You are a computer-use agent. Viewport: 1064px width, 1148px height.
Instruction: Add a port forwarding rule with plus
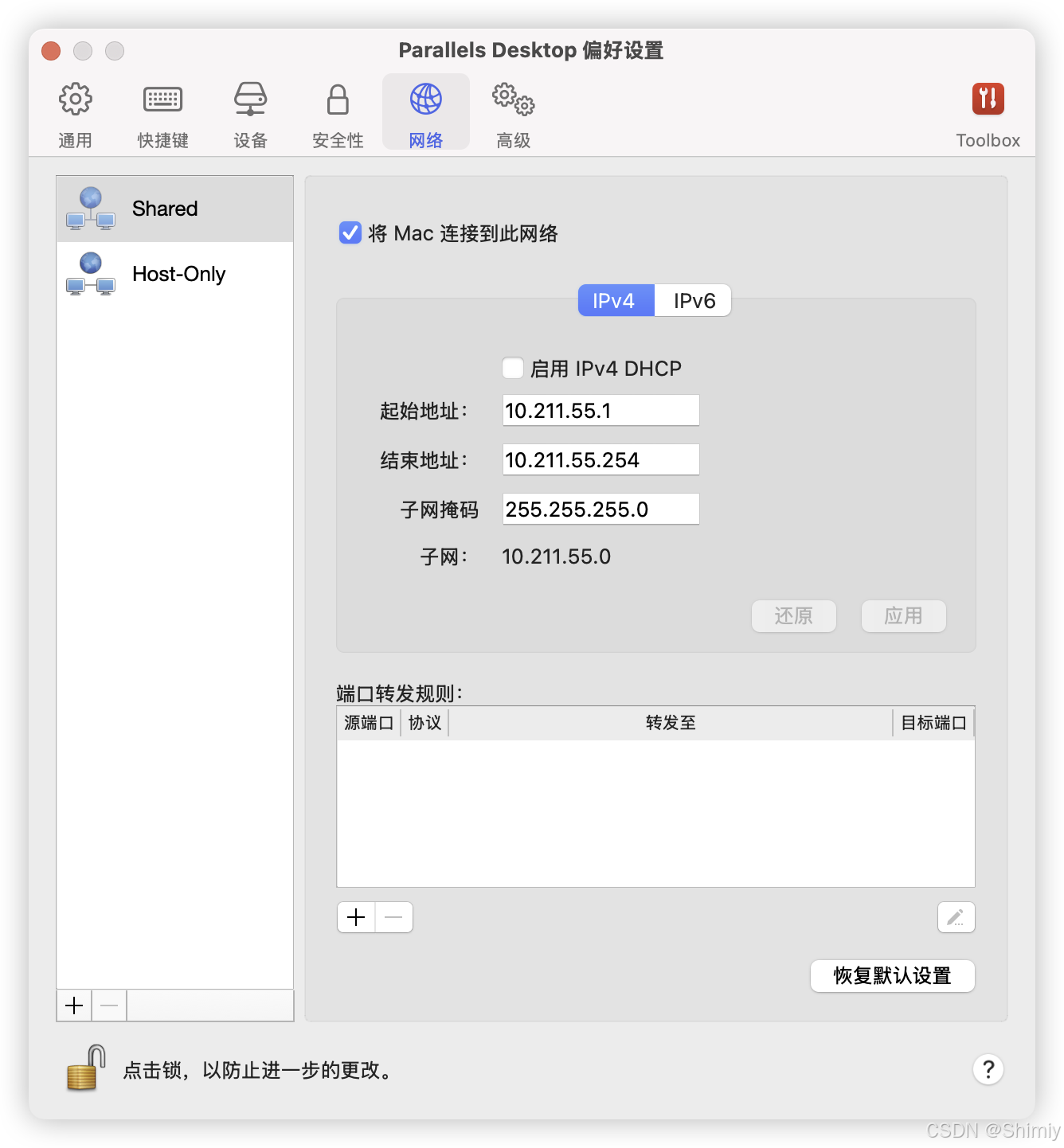click(356, 917)
